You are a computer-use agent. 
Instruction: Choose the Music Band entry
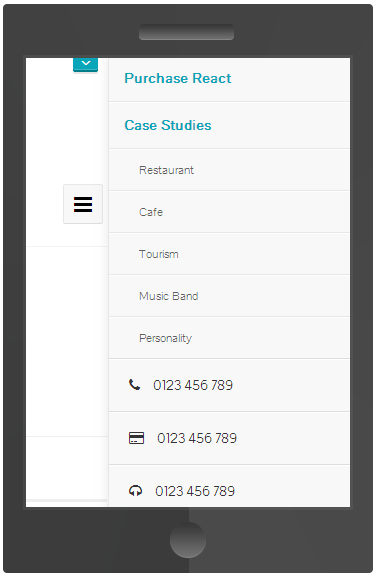tap(169, 296)
